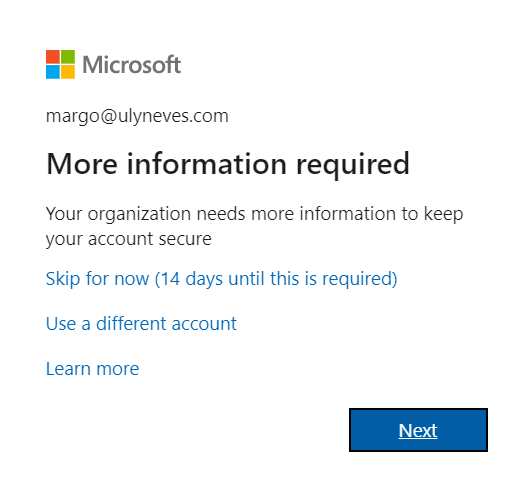Click the your account secure text line

coord(129,239)
